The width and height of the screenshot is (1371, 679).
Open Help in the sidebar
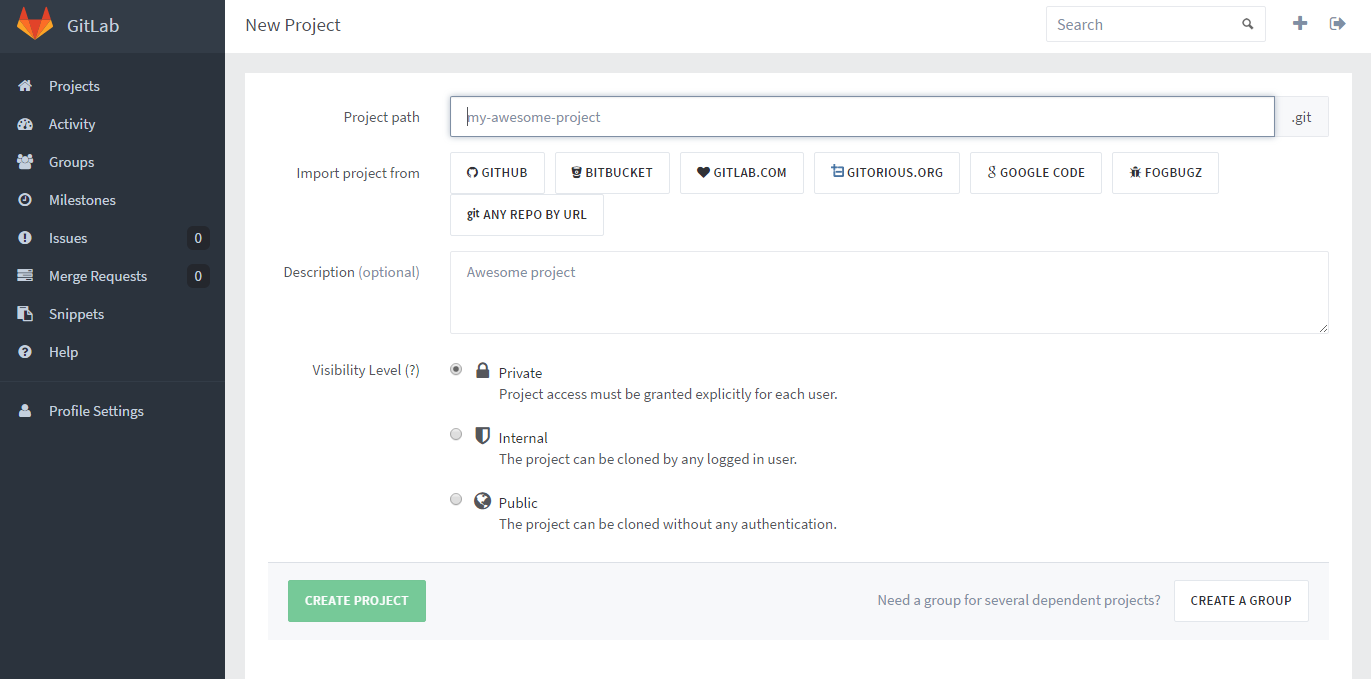pyautogui.click(x=112, y=352)
